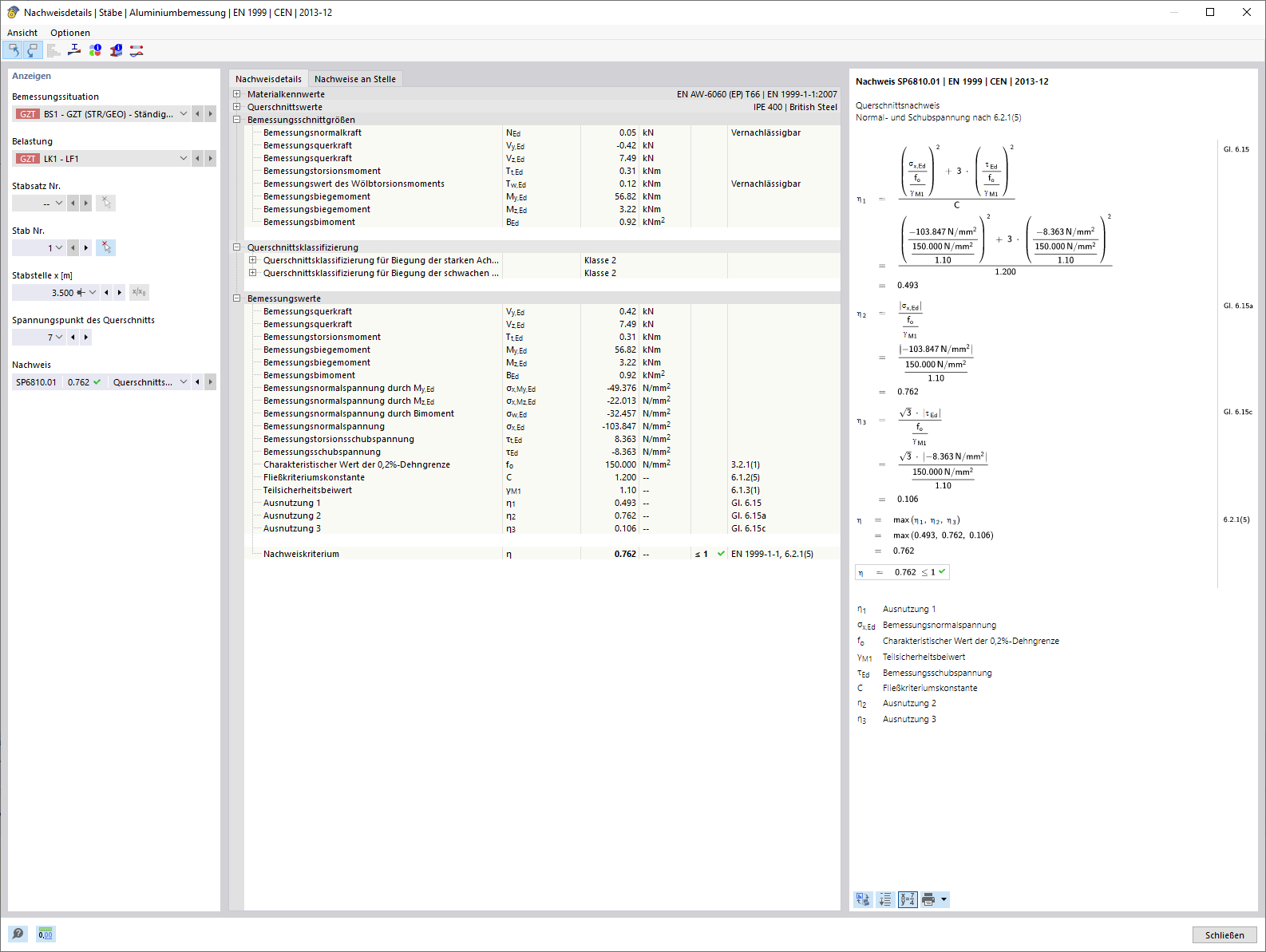The width and height of the screenshot is (1266, 952).
Task: Click the pick member in graphic icon
Action: (106, 248)
